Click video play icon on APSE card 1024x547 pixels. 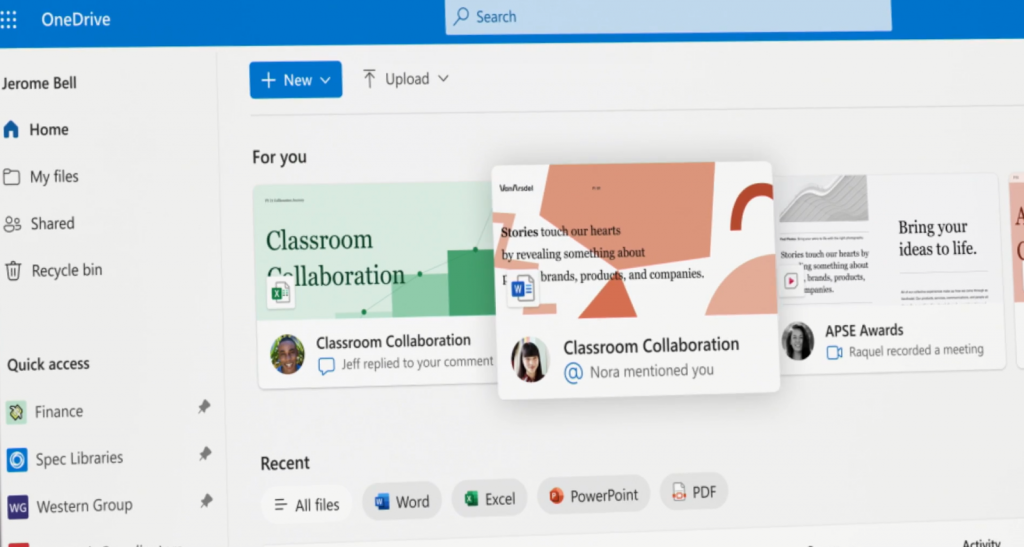(x=790, y=281)
